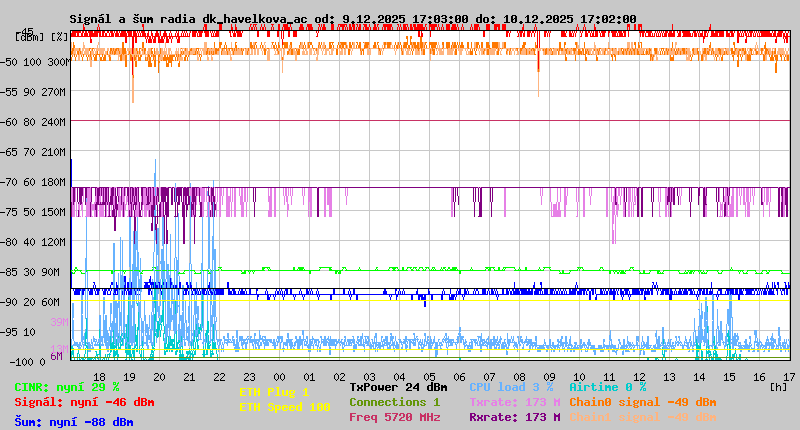
Task: Select the 'Signál: nyní -46 dBm' legend entry
Action: click(84, 402)
